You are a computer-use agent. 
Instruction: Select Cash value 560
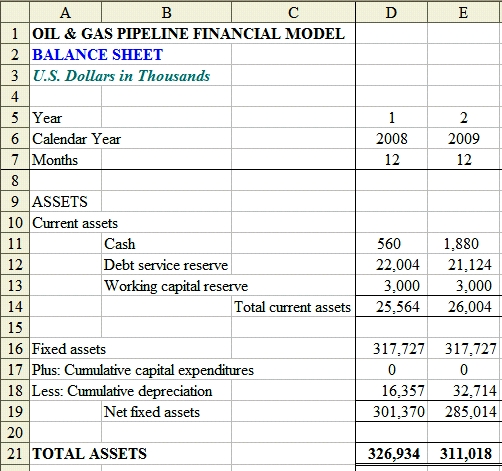[x=392, y=244]
